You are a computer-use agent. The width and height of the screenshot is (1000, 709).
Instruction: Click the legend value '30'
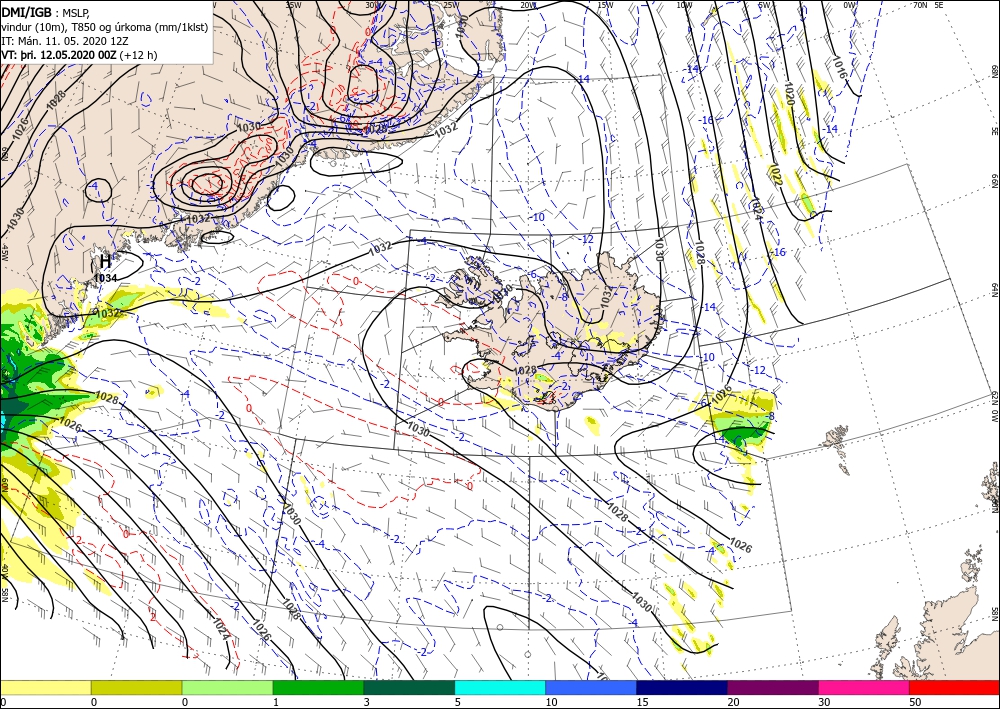[824, 702]
